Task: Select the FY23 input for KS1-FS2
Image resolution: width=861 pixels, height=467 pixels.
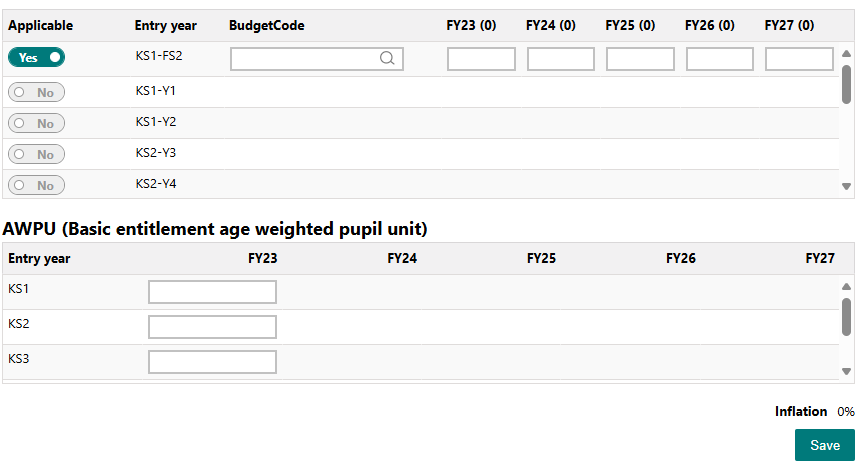Action: 481,59
